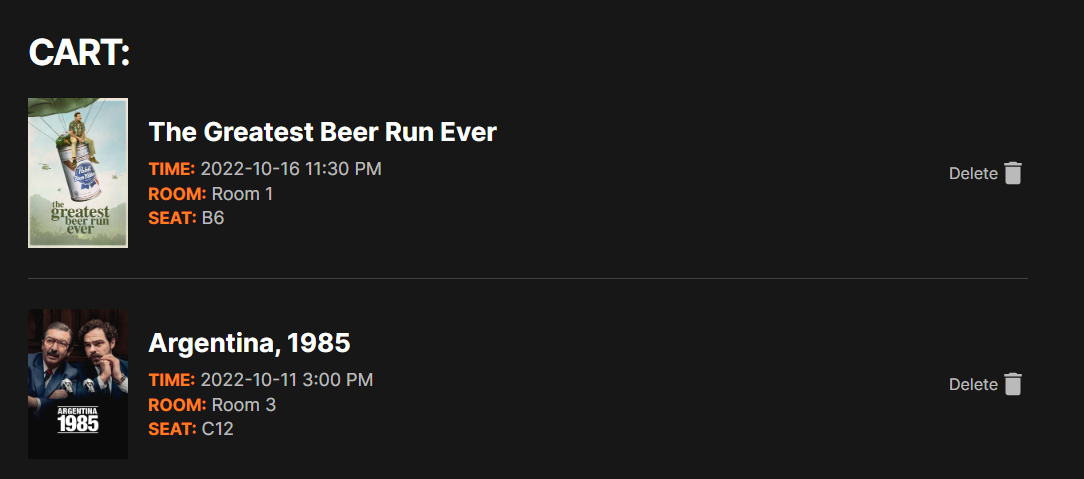
Task: Click the showtime 2022-10-11 3:00 PM
Action: point(287,380)
